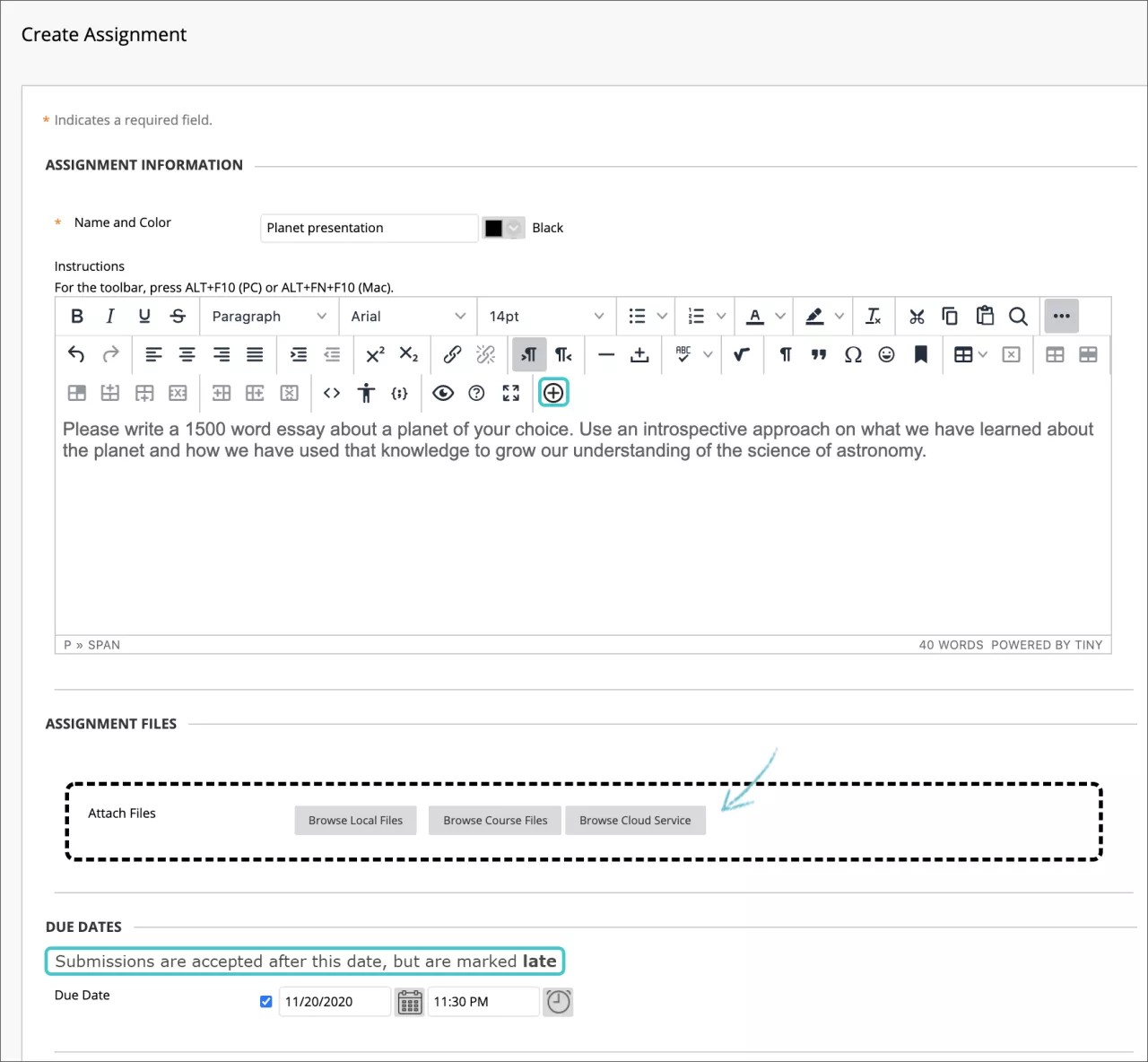The height and width of the screenshot is (1062, 1148).
Task: Click the Planet presentation name field
Action: [368, 228]
